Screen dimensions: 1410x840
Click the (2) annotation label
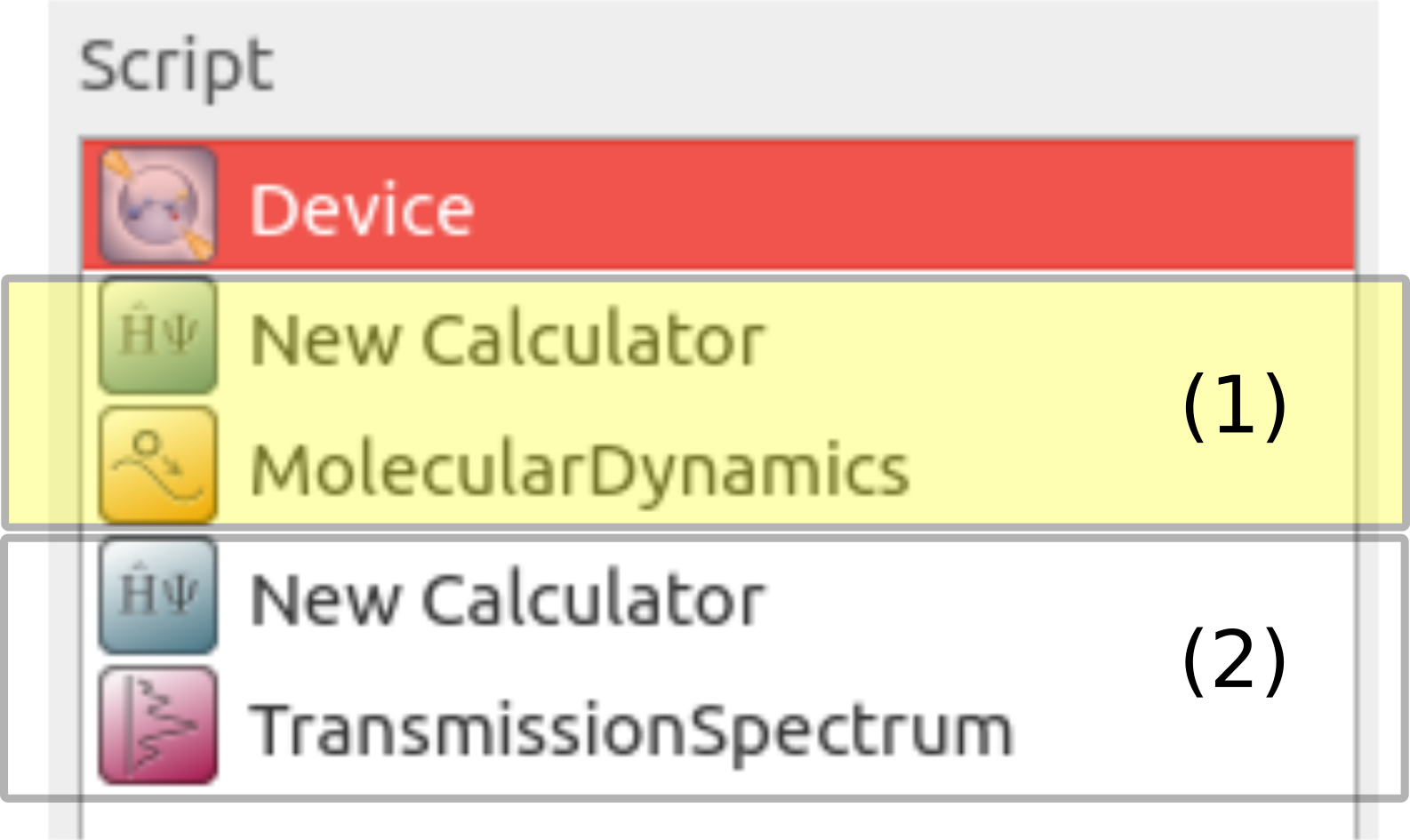click(1234, 660)
